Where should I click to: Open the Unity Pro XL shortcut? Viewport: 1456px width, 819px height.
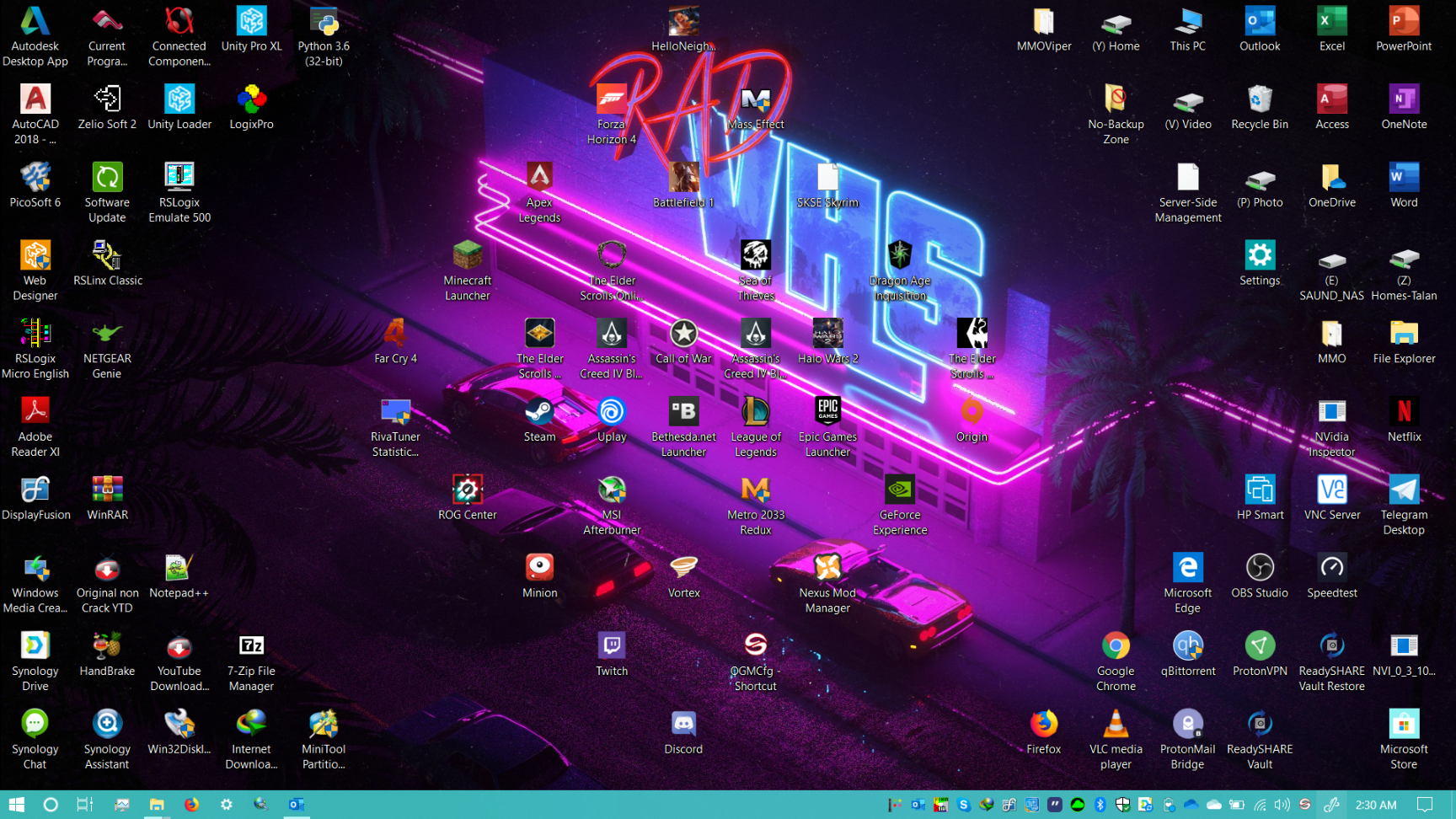point(251,29)
